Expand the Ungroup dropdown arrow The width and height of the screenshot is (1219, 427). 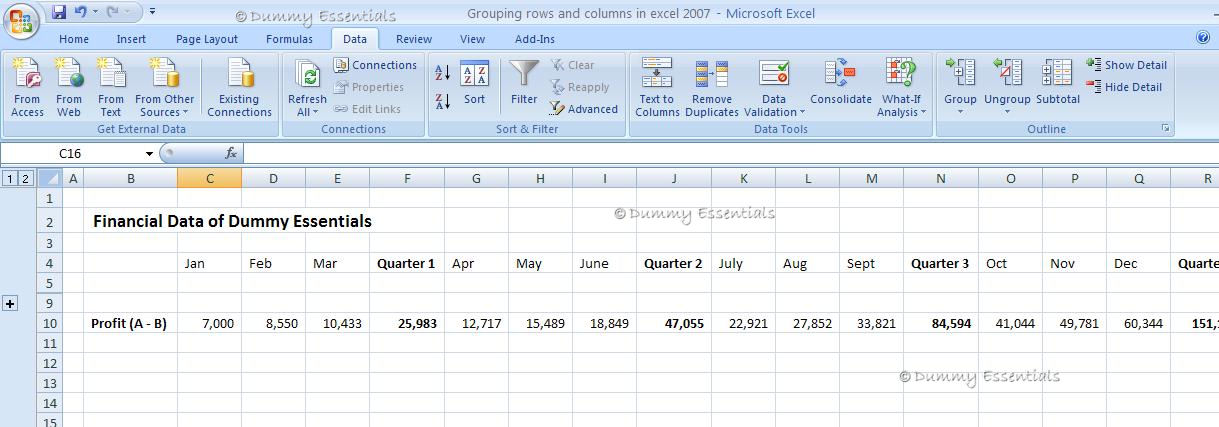point(1007,112)
